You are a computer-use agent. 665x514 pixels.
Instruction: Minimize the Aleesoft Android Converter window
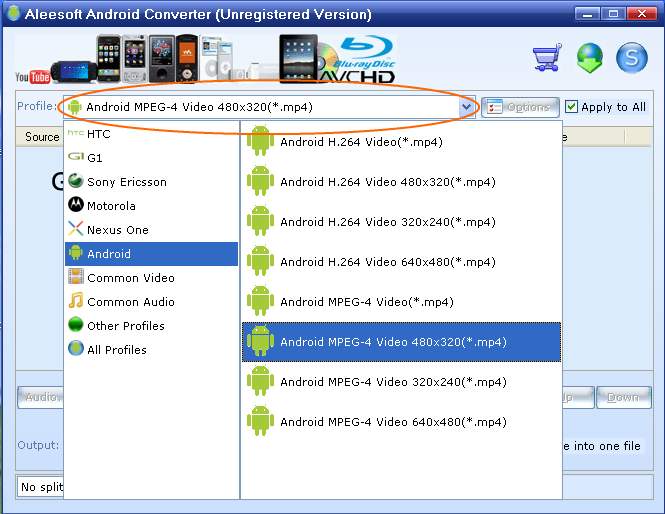587,14
